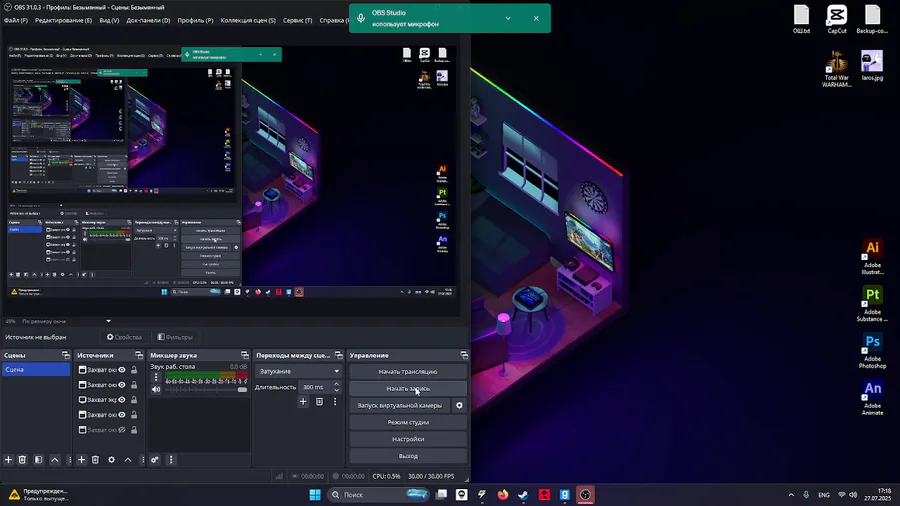
Task: Open Firefox from the taskbar
Action: (503, 495)
